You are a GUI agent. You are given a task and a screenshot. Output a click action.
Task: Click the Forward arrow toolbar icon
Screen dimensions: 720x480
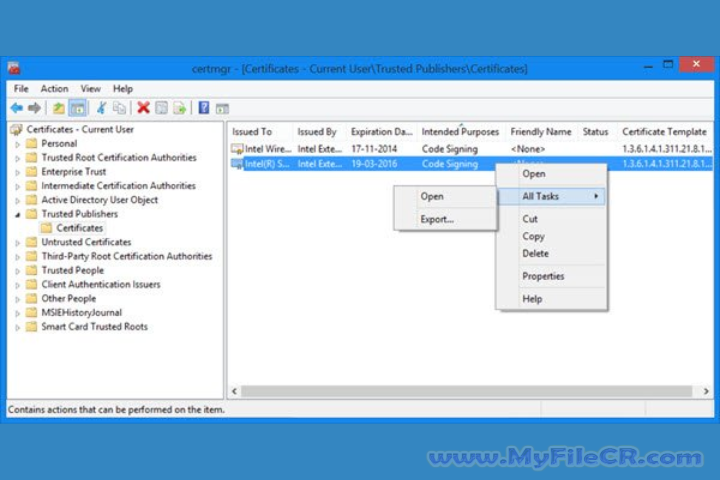(34, 108)
